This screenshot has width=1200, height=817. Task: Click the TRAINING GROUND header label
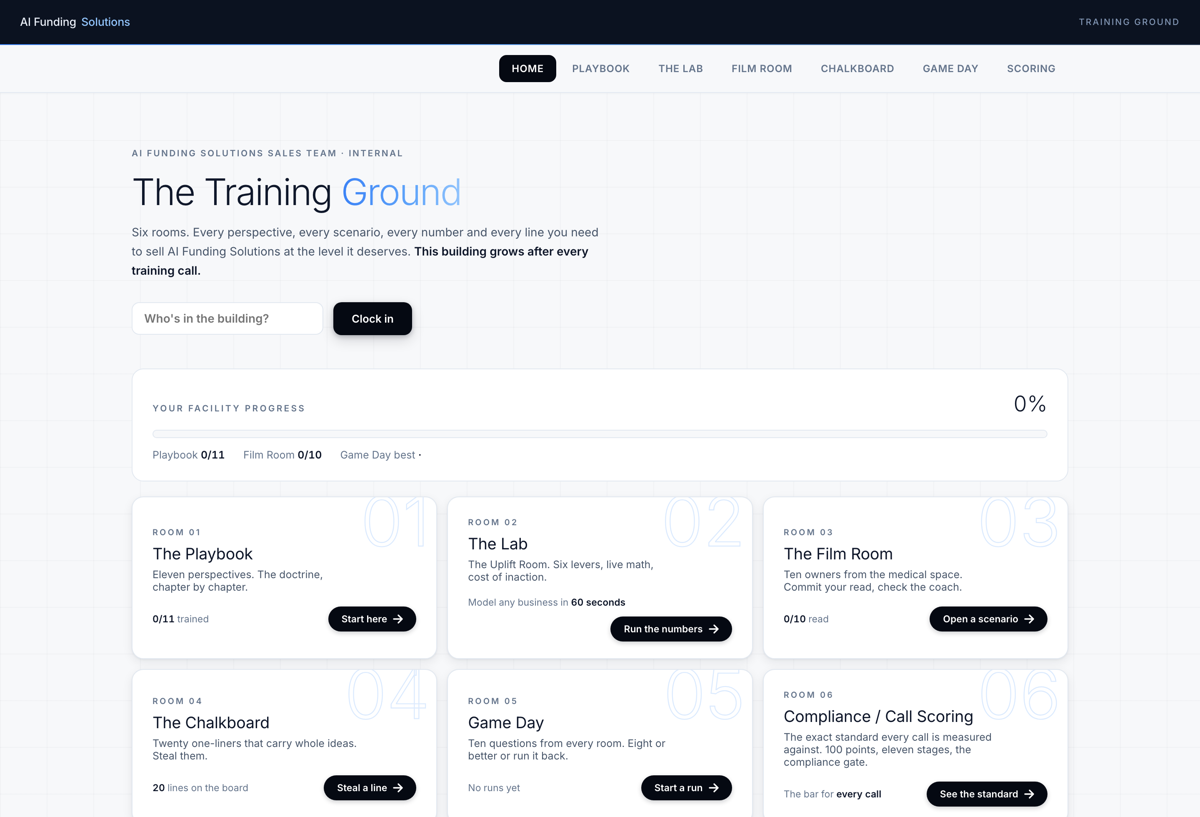tap(1129, 22)
